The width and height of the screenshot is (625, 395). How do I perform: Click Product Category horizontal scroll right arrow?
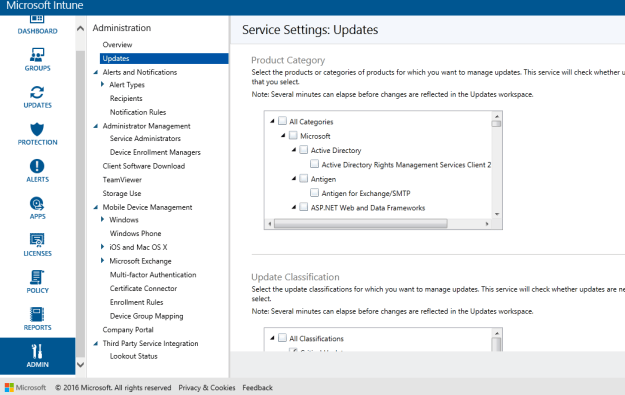pyautogui.click(x=487, y=224)
